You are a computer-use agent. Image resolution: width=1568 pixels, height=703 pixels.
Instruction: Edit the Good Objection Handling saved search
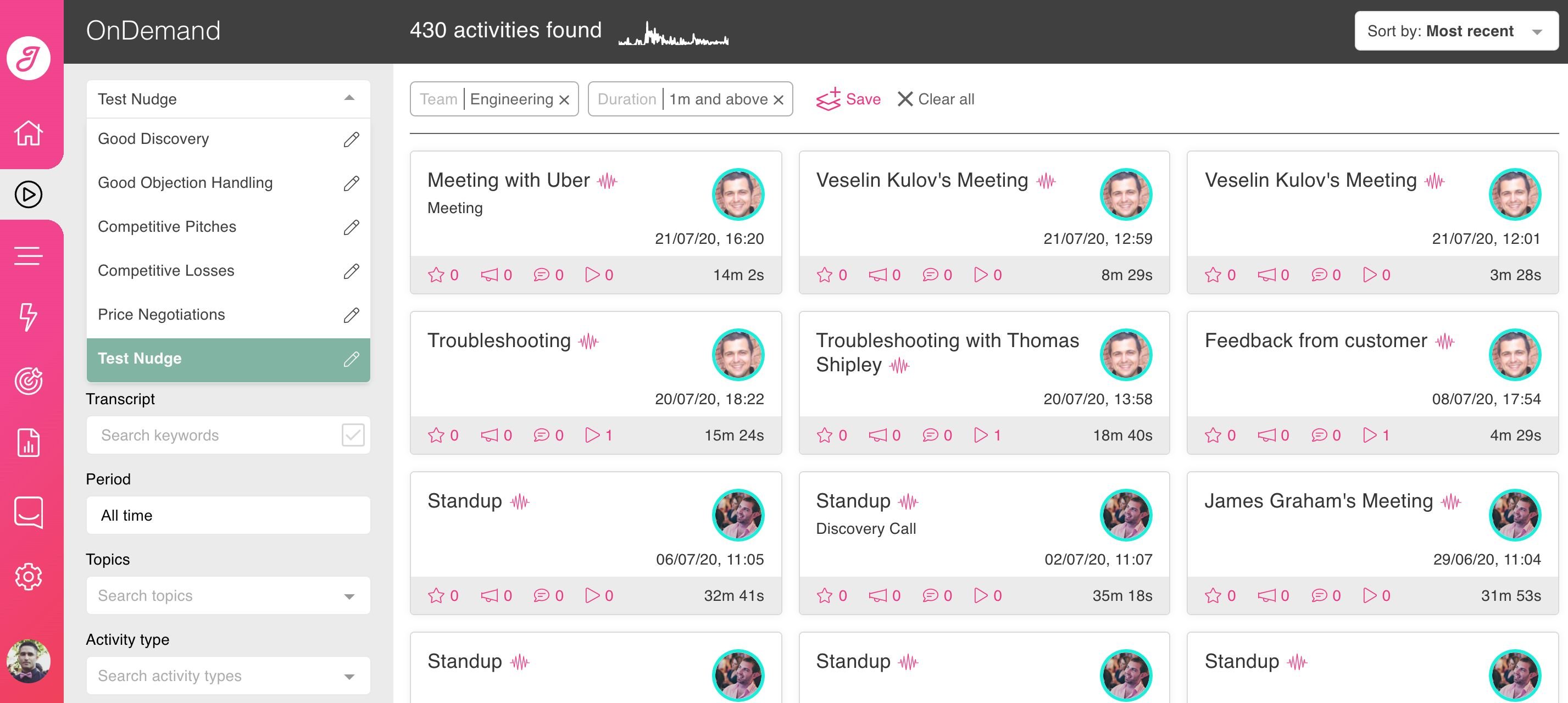click(x=351, y=183)
